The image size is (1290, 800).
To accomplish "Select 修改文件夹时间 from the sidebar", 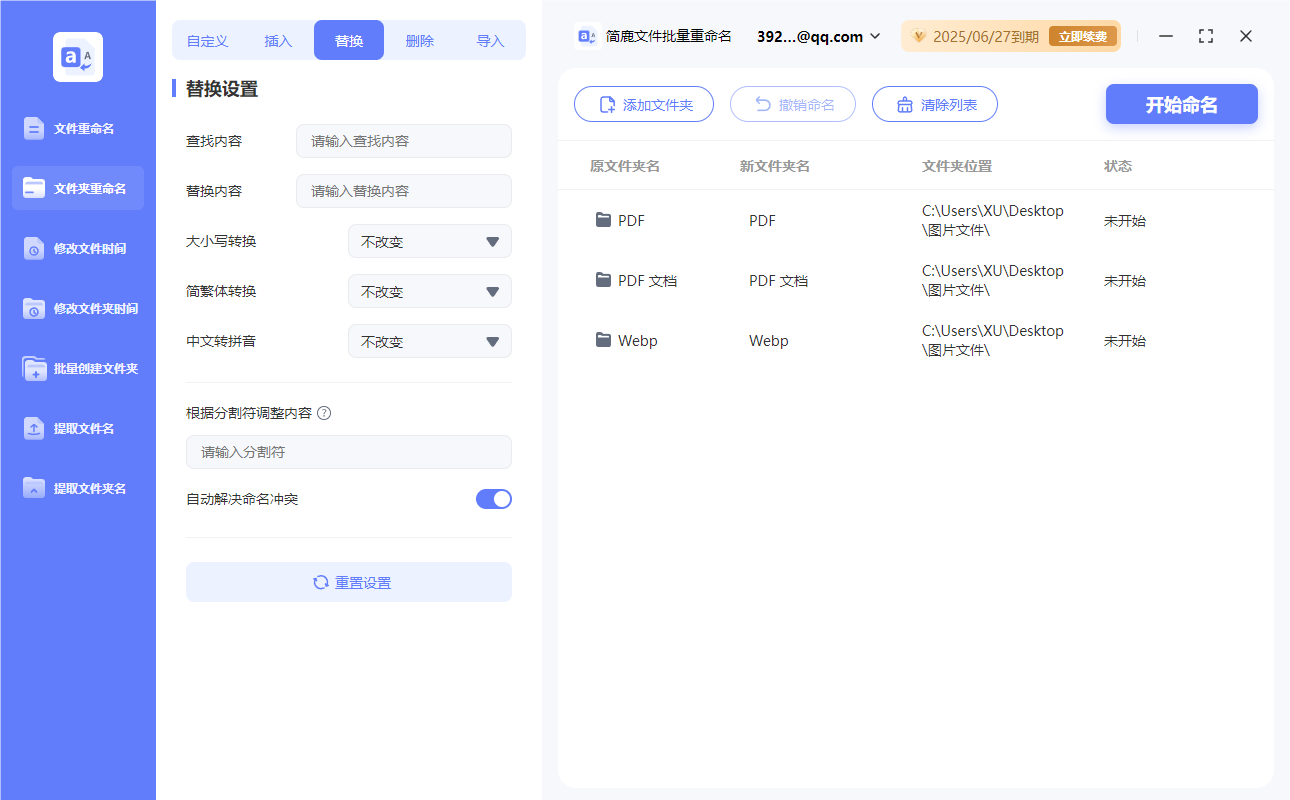I will point(77,308).
